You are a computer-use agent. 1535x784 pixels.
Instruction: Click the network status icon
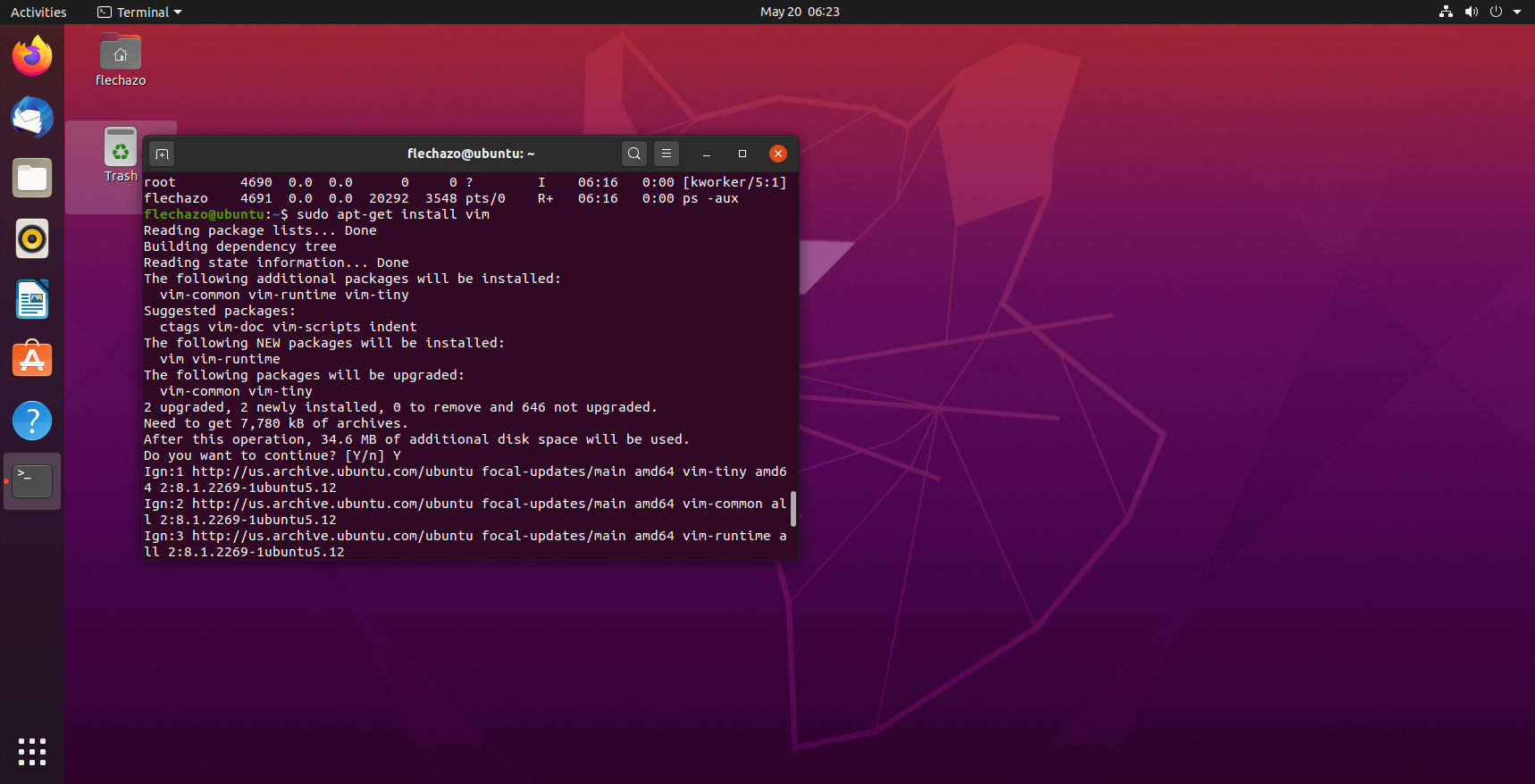click(1446, 12)
